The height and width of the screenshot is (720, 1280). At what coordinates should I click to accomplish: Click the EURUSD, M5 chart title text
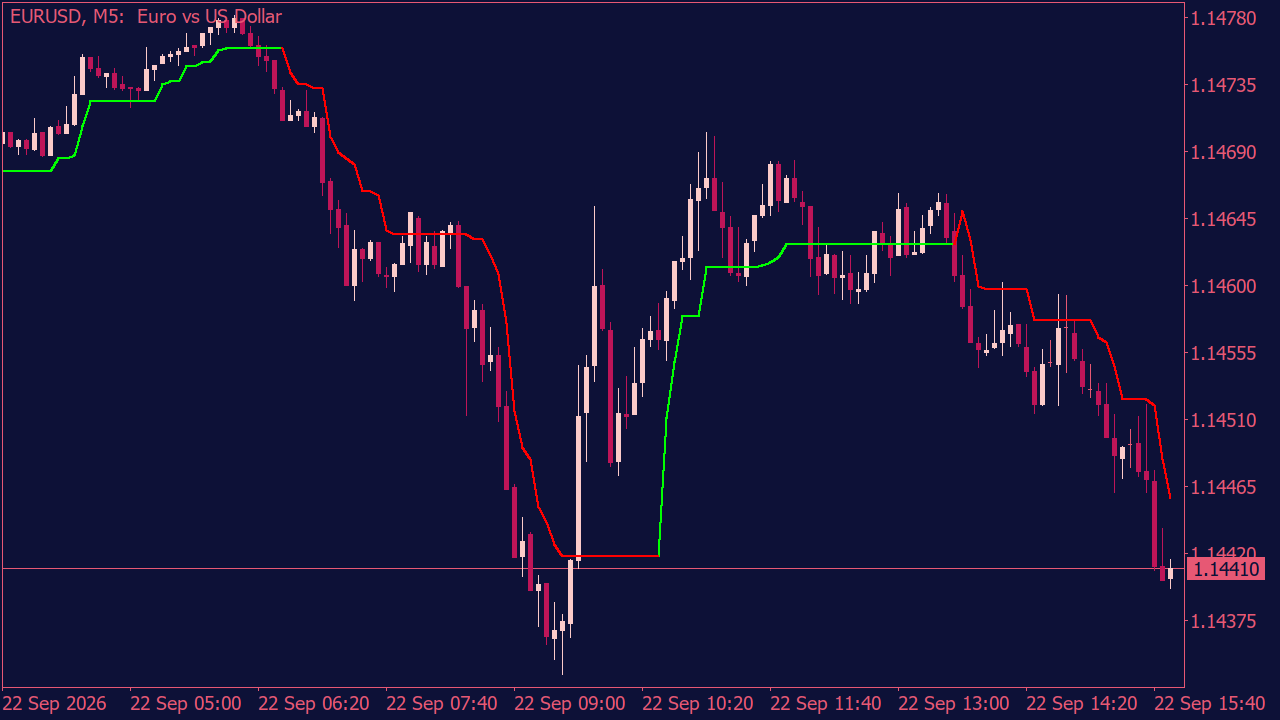pyautogui.click(x=145, y=17)
